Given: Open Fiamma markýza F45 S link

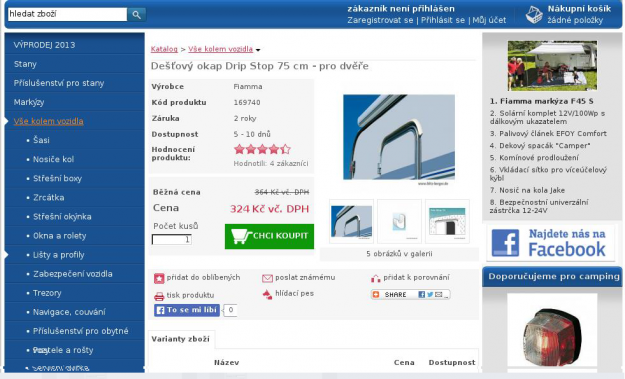Looking at the screenshot, I should (x=541, y=101).
